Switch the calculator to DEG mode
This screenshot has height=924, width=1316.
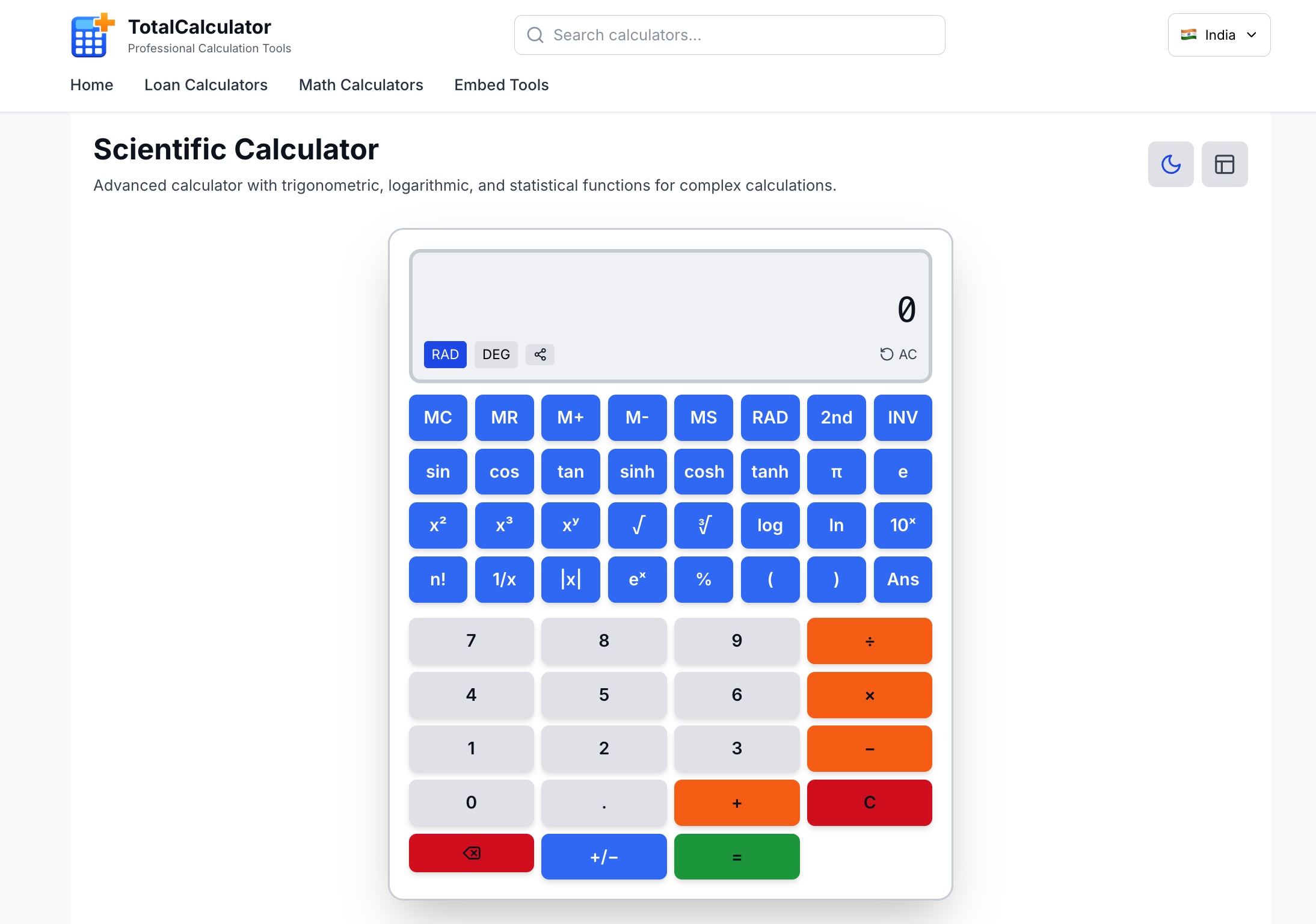[496, 354]
